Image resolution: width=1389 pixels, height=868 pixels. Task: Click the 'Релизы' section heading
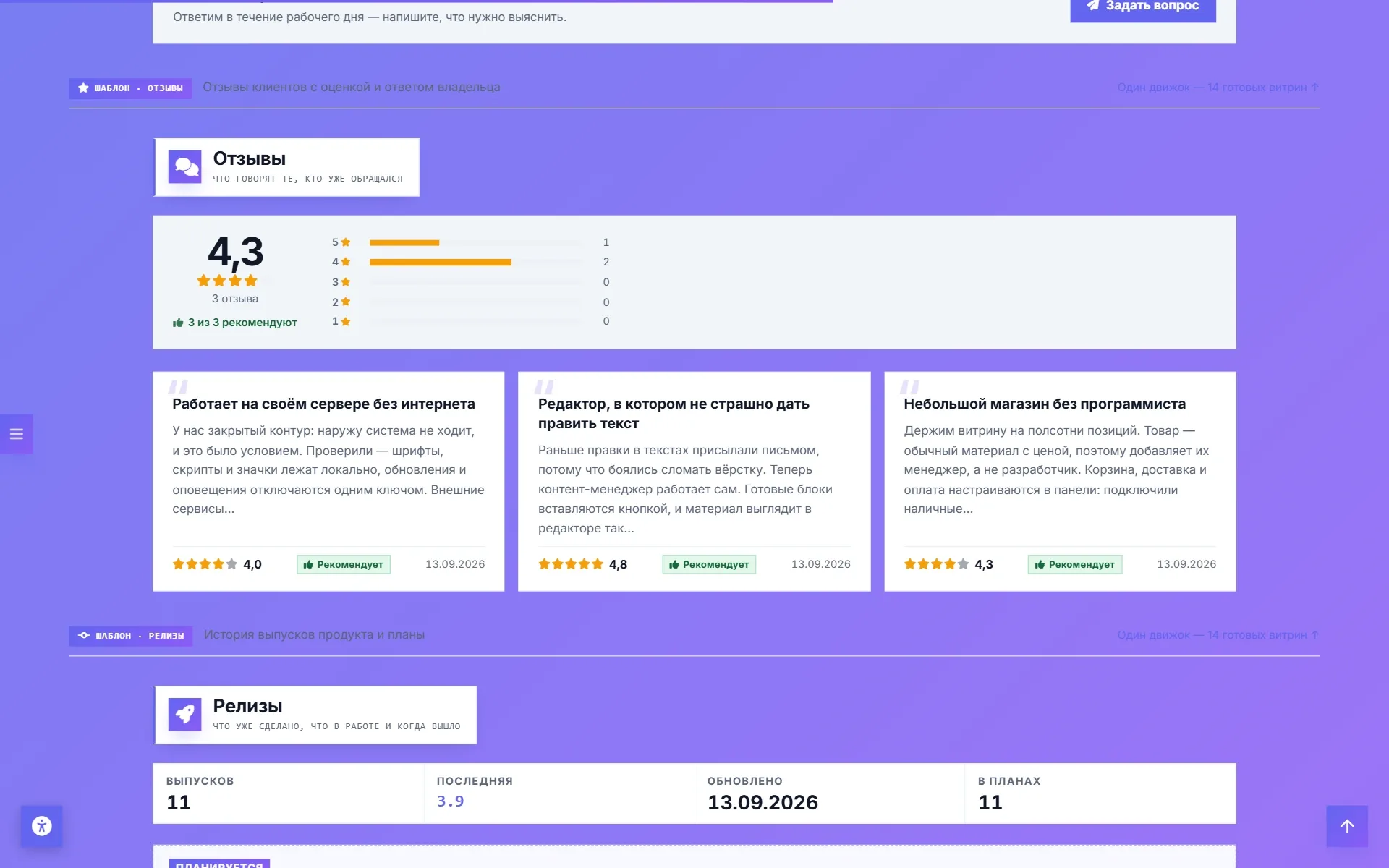click(x=247, y=706)
